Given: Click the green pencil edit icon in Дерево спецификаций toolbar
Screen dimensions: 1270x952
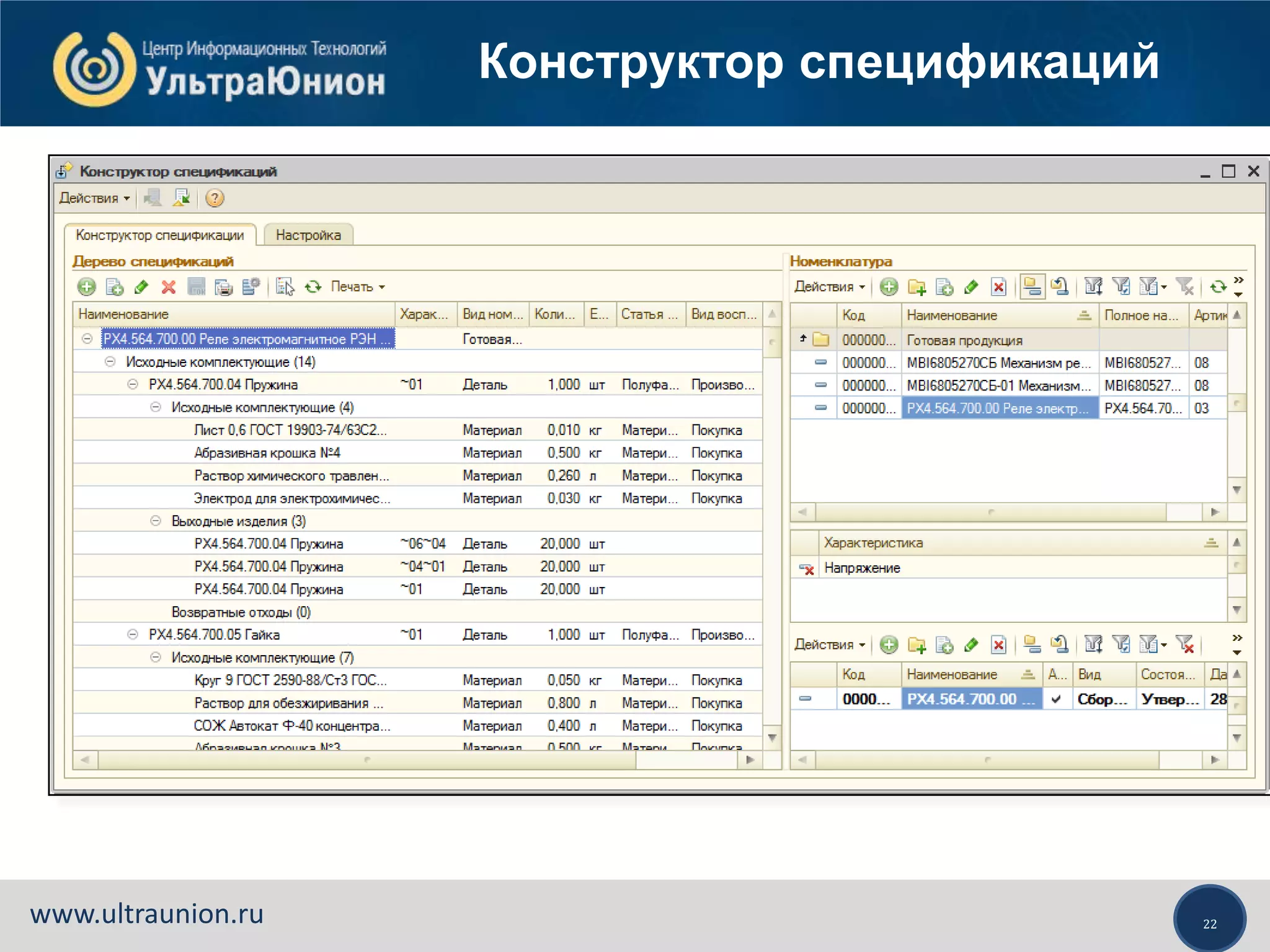Looking at the screenshot, I should point(141,287).
